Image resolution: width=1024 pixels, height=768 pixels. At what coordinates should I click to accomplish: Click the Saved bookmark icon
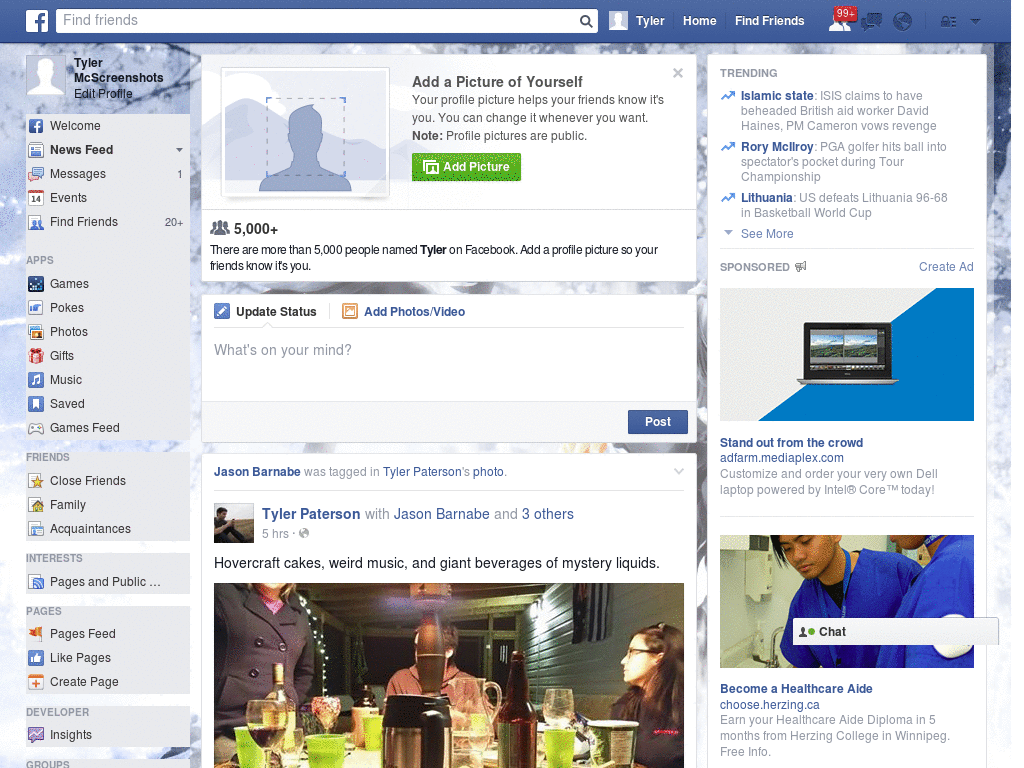coord(36,404)
